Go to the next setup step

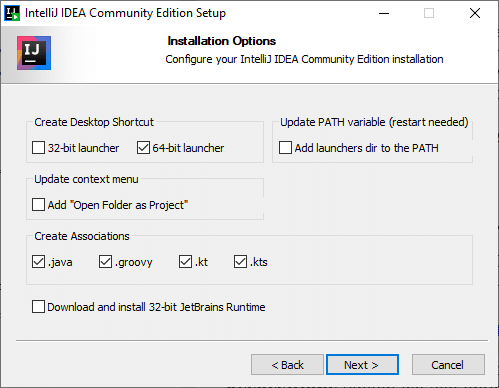(x=362, y=365)
